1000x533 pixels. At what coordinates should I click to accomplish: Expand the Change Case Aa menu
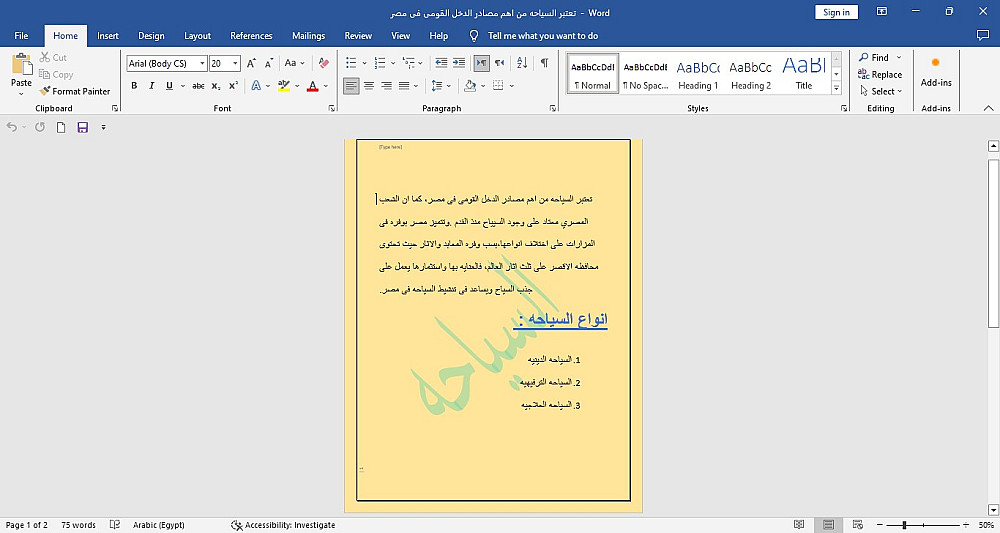(x=294, y=63)
